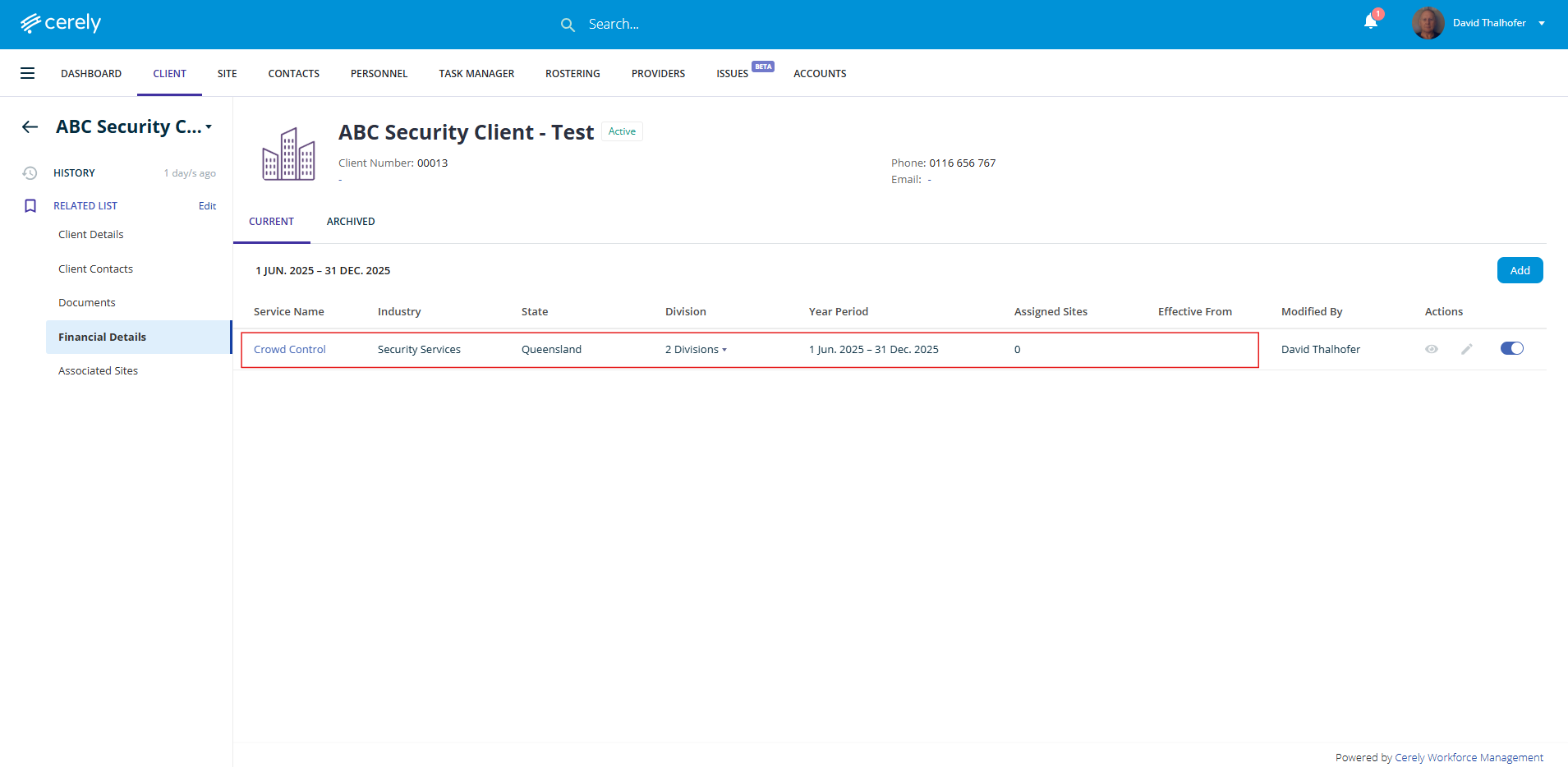The height and width of the screenshot is (767, 1568).
Task: Select Client Details in the sidebar
Action: click(90, 234)
